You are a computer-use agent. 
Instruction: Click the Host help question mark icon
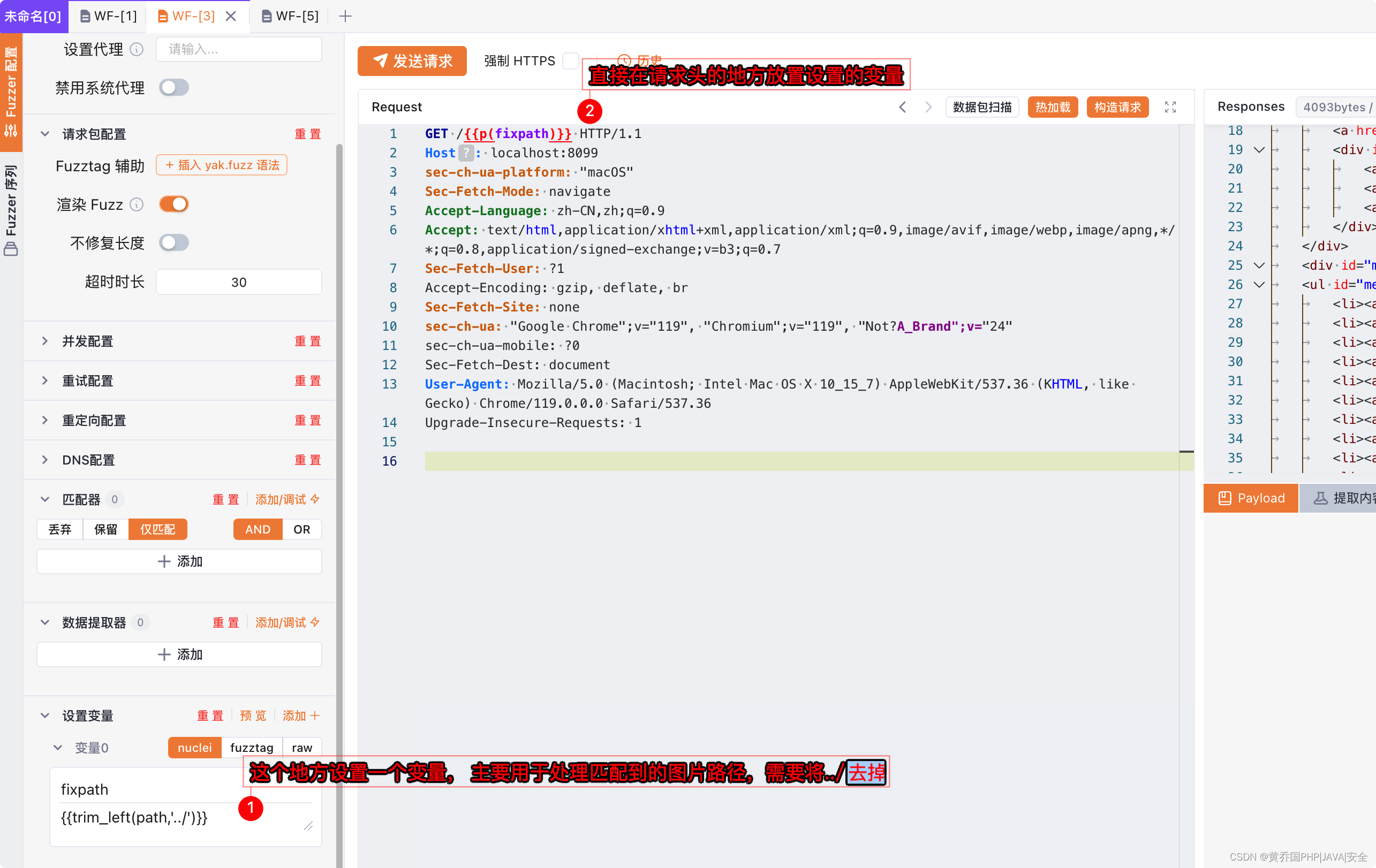point(466,153)
